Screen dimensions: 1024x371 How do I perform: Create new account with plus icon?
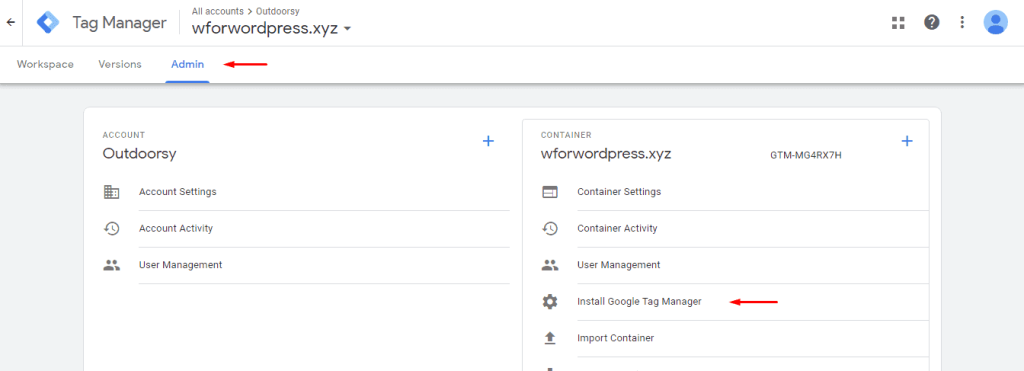pyautogui.click(x=488, y=141)
